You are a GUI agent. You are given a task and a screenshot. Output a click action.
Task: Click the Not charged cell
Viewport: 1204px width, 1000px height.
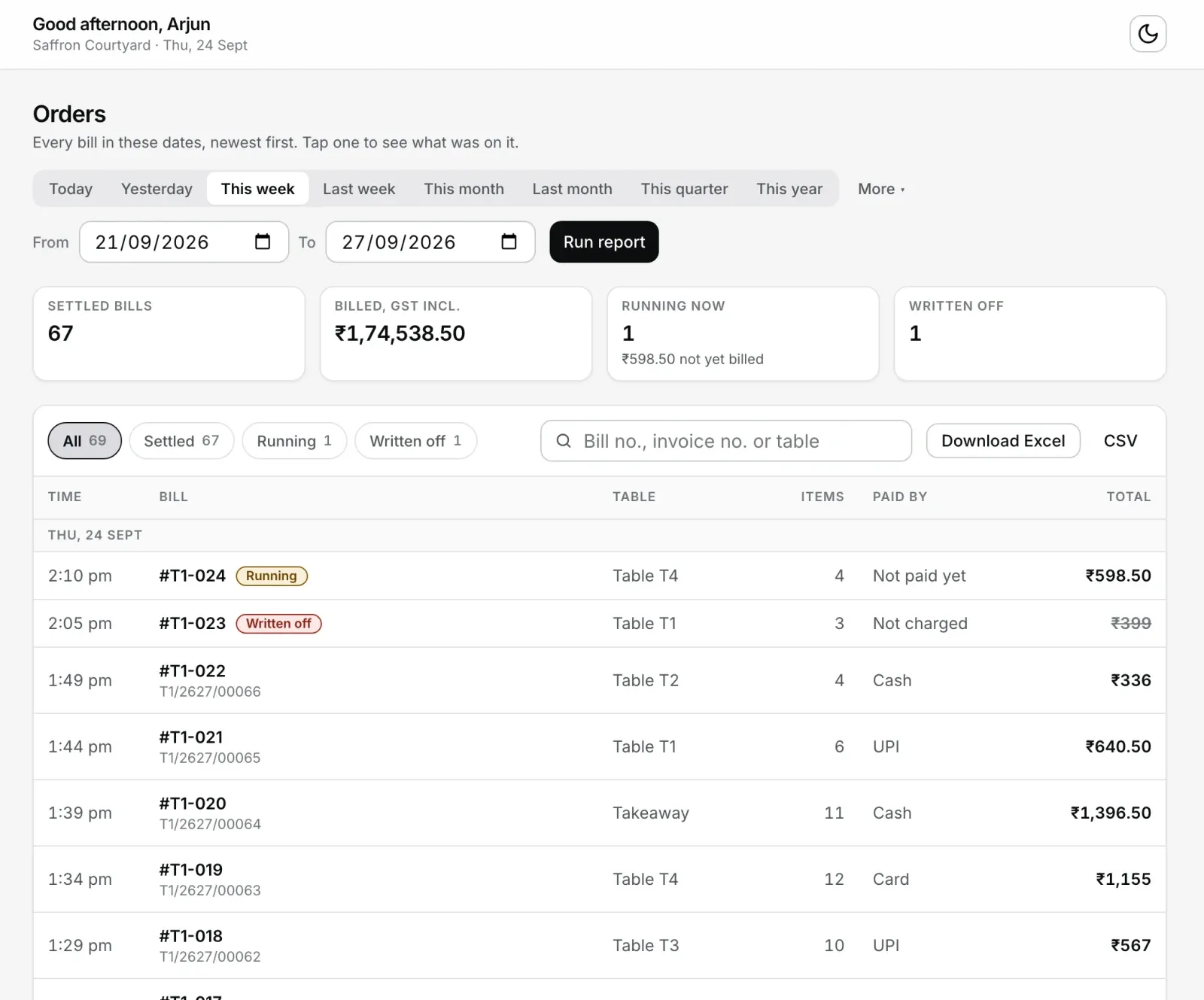coord(920,623)
